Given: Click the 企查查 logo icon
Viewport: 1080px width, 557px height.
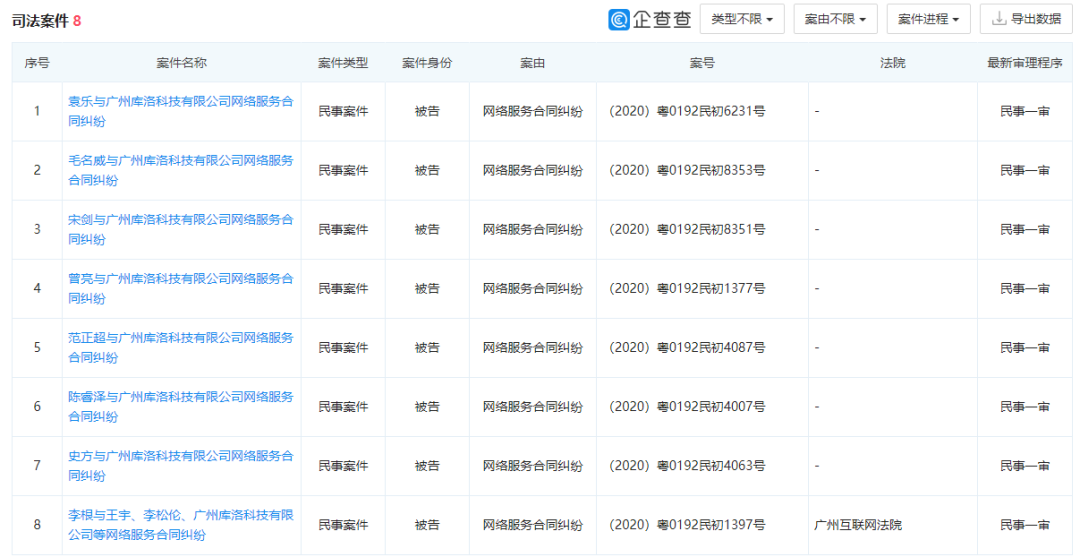Looking at the screenshot, I should [620, 20].
